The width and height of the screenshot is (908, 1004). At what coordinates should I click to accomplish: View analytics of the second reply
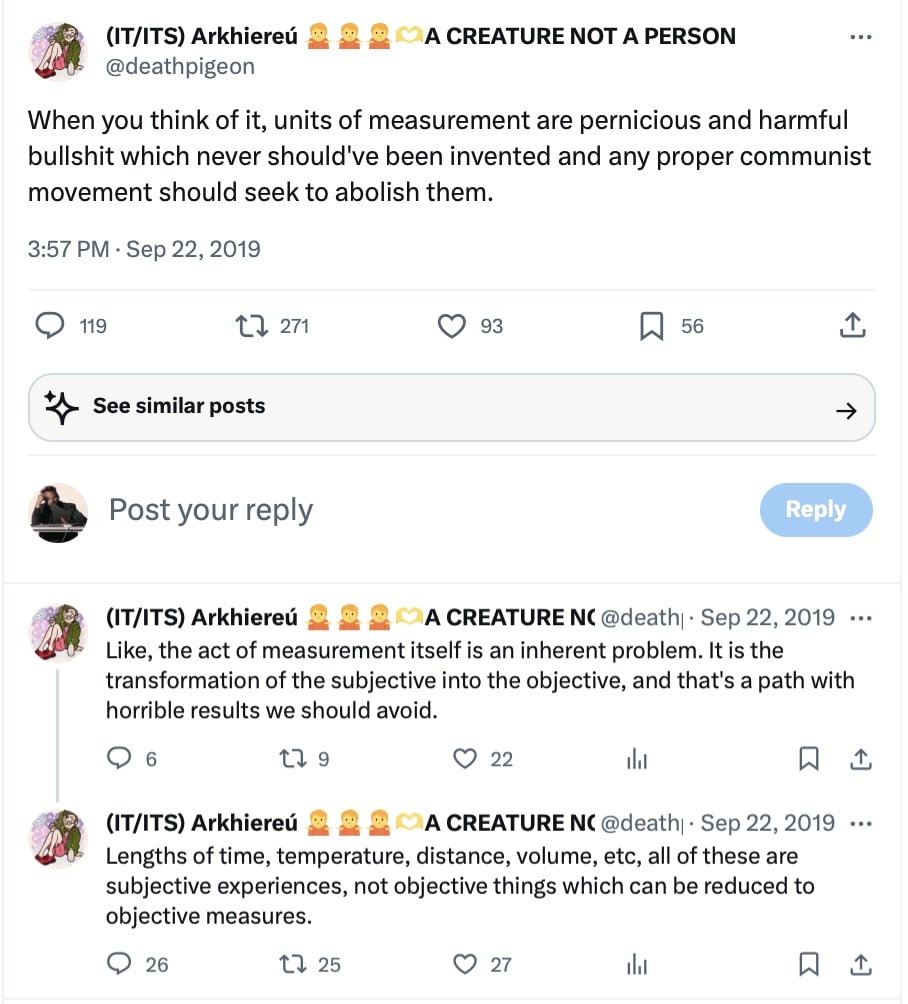[x=637, y=965]
